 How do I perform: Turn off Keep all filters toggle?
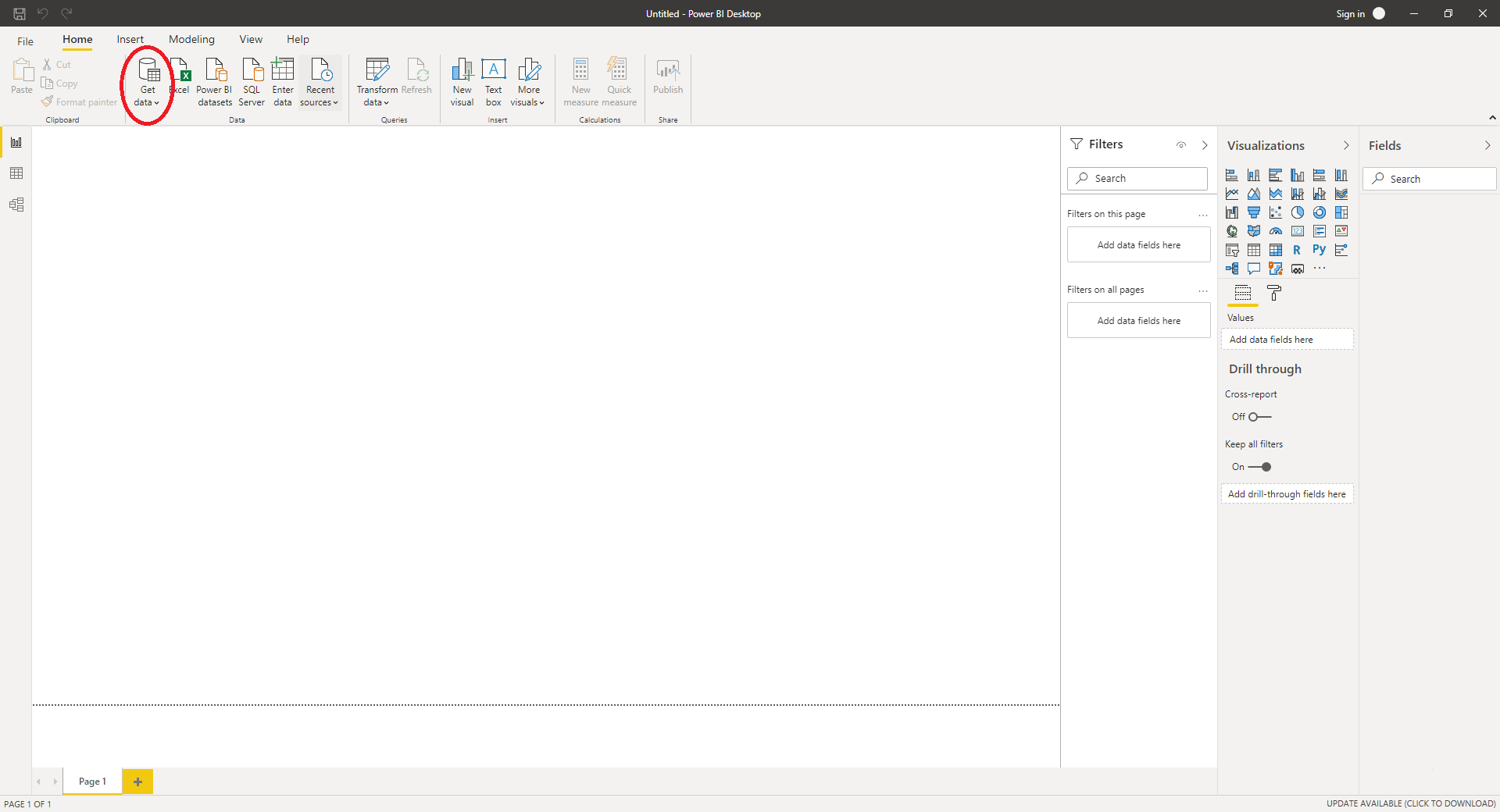click(x=1259, y=467)
